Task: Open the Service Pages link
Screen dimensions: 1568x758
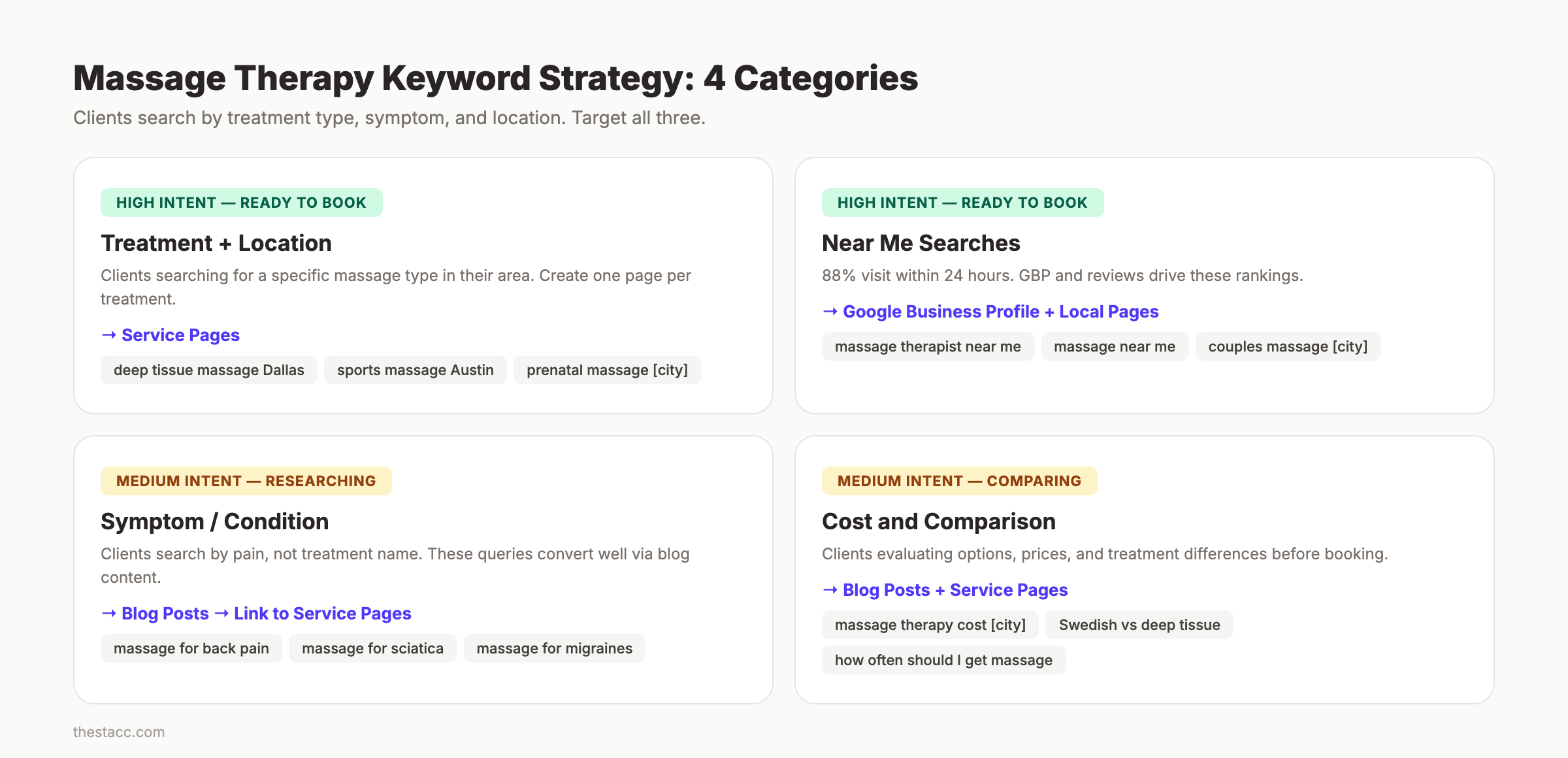Action: point(180,335)
